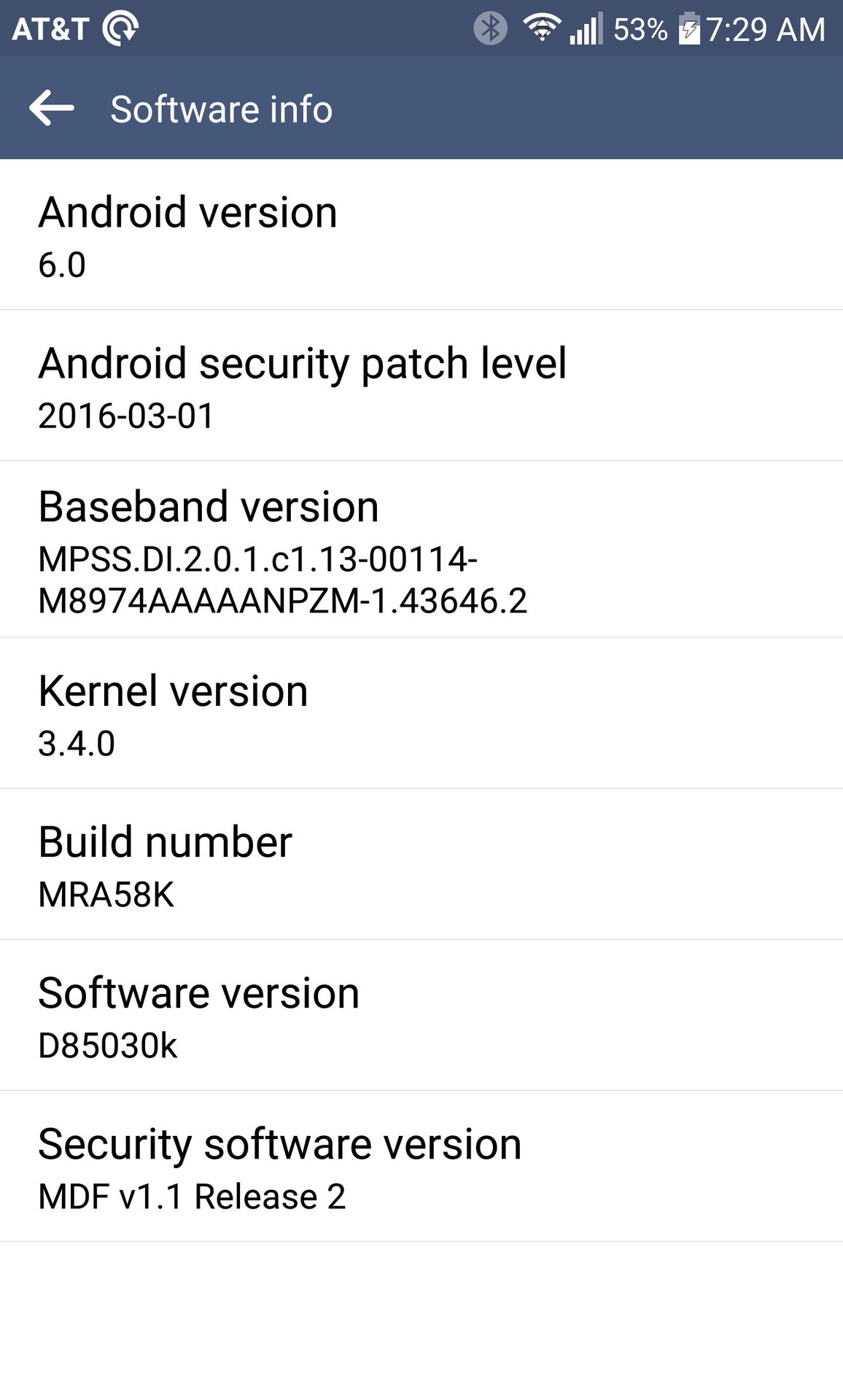Select the Software version item

coord(421,1016)
